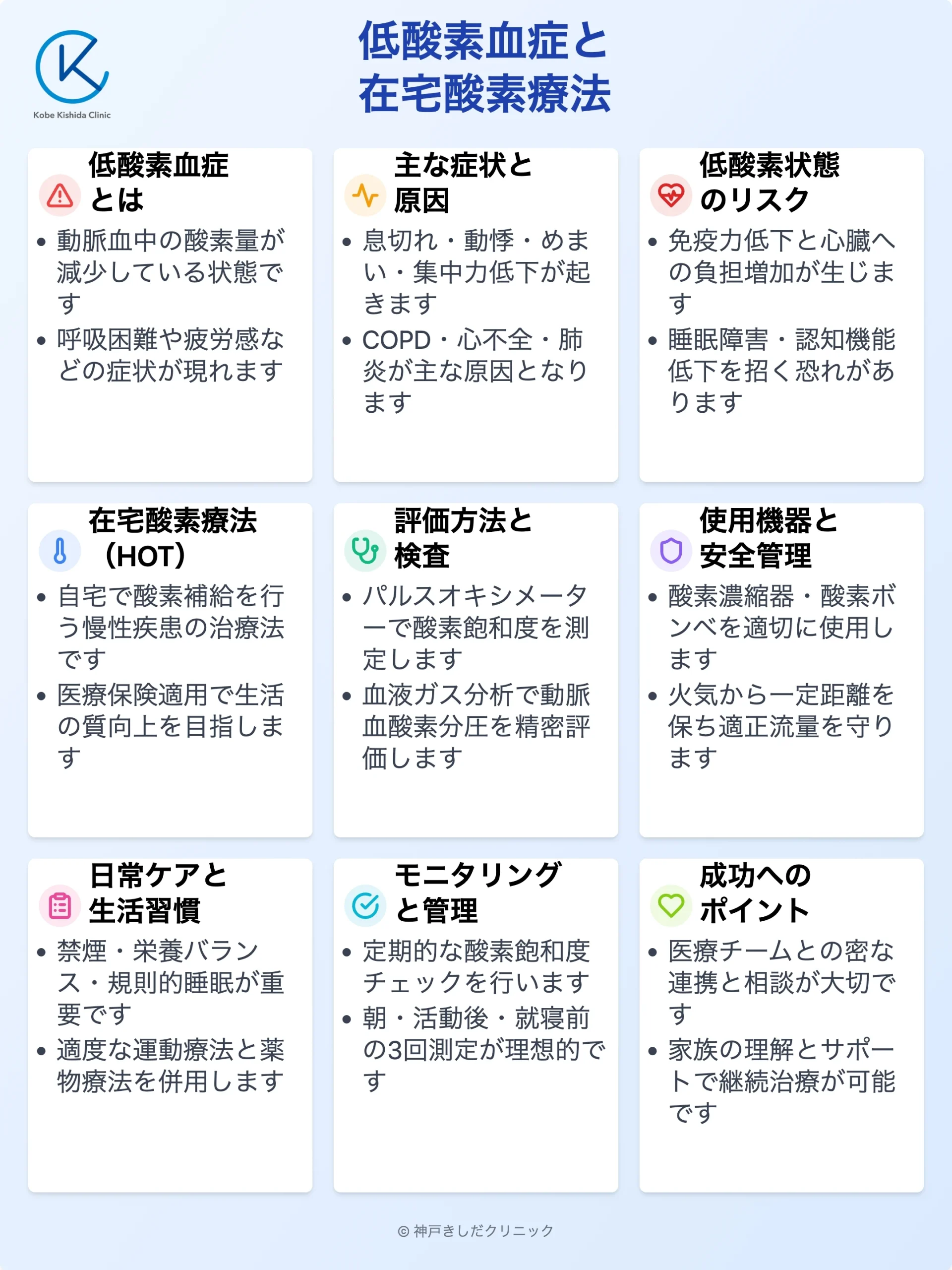This screenshot has width=952, height=1270.
Task: Click the green stethoscope icon
Action: click(x=365, y=551)
